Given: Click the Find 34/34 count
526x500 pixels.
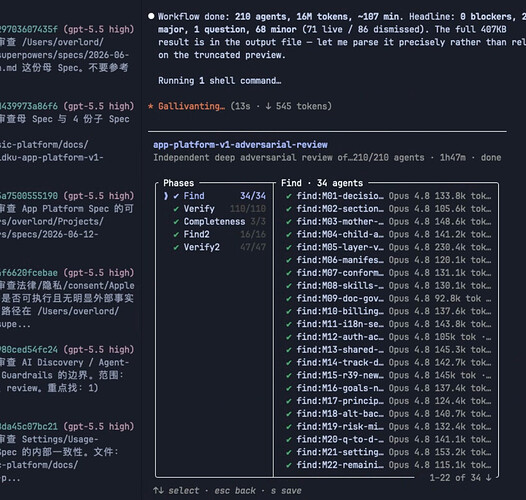Looking at the screenshot, I should coord(253,196).
